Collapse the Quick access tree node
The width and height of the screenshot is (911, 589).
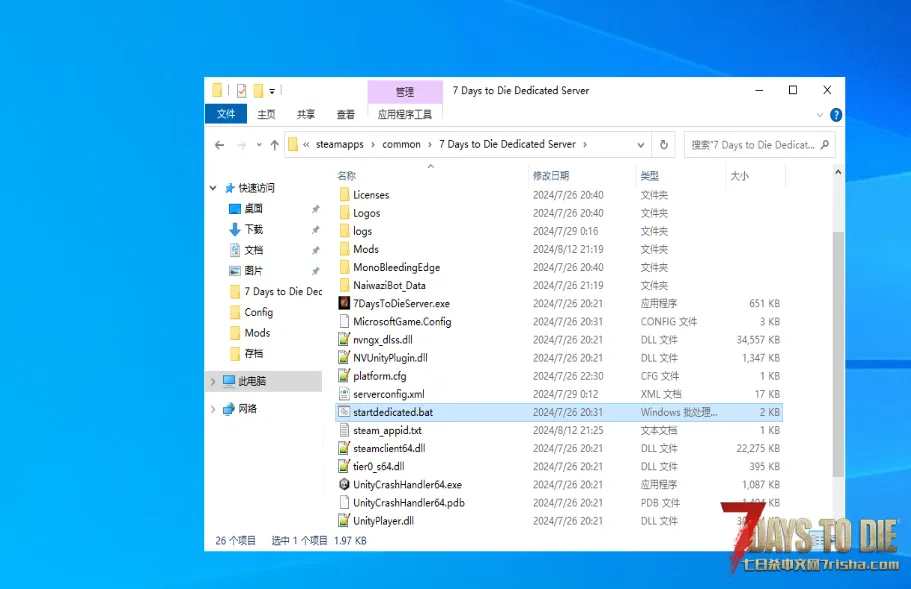pos(213,188)
